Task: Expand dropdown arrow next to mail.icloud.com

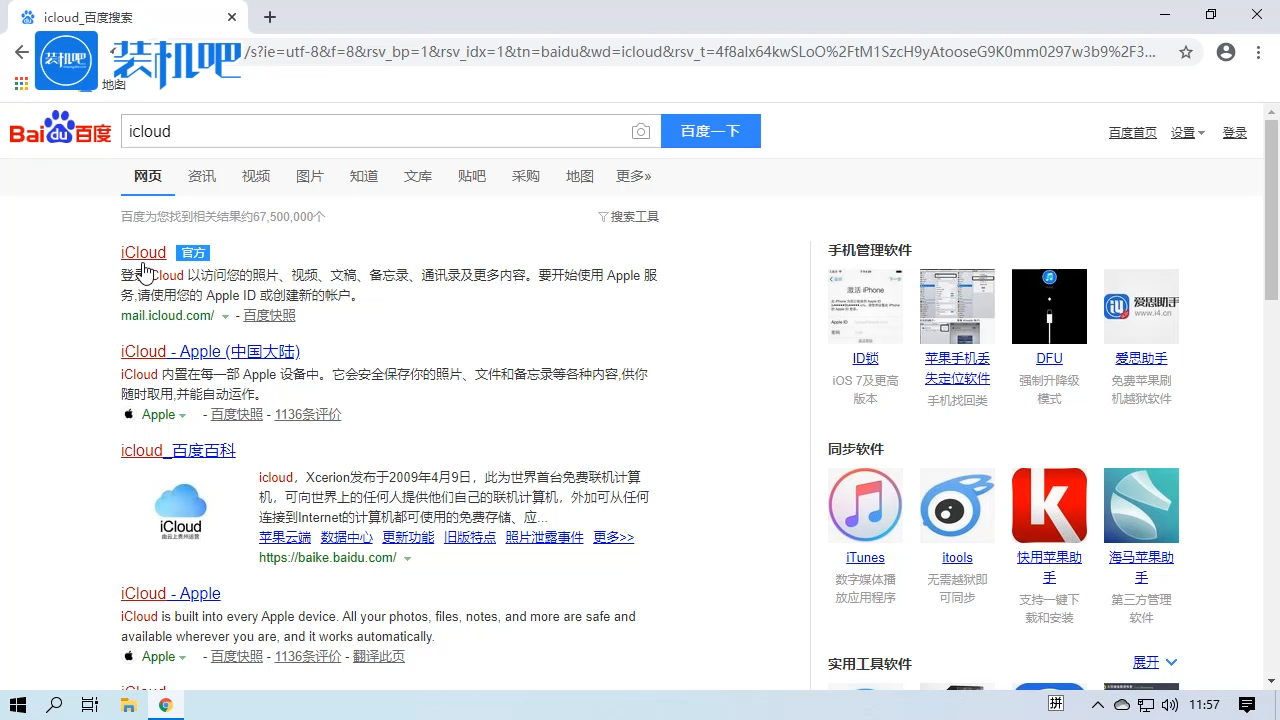Action: 225,316
